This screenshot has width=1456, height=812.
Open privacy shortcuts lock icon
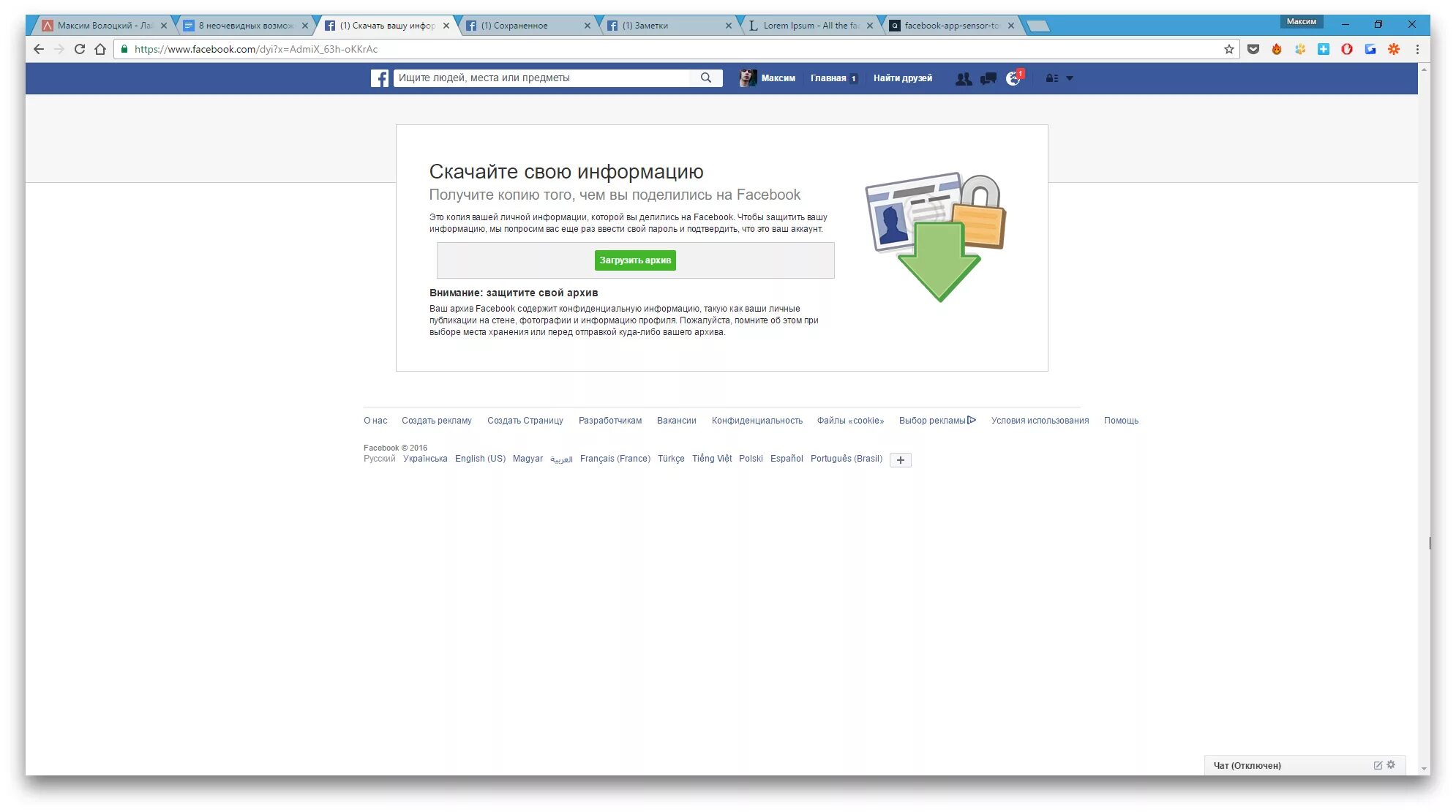[1052, 78]
